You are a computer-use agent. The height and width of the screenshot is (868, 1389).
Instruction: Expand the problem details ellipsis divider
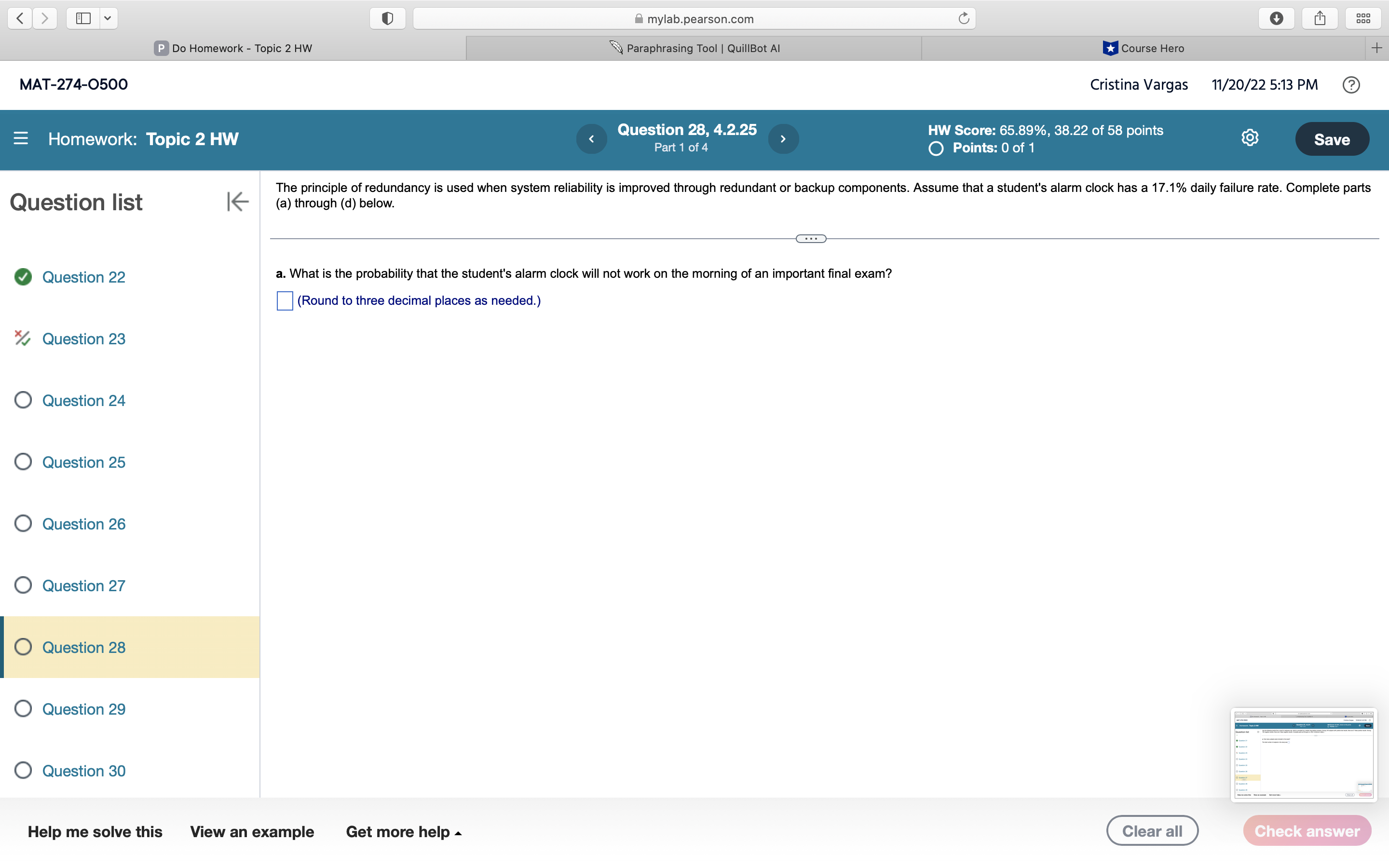(x=810, y=239)
